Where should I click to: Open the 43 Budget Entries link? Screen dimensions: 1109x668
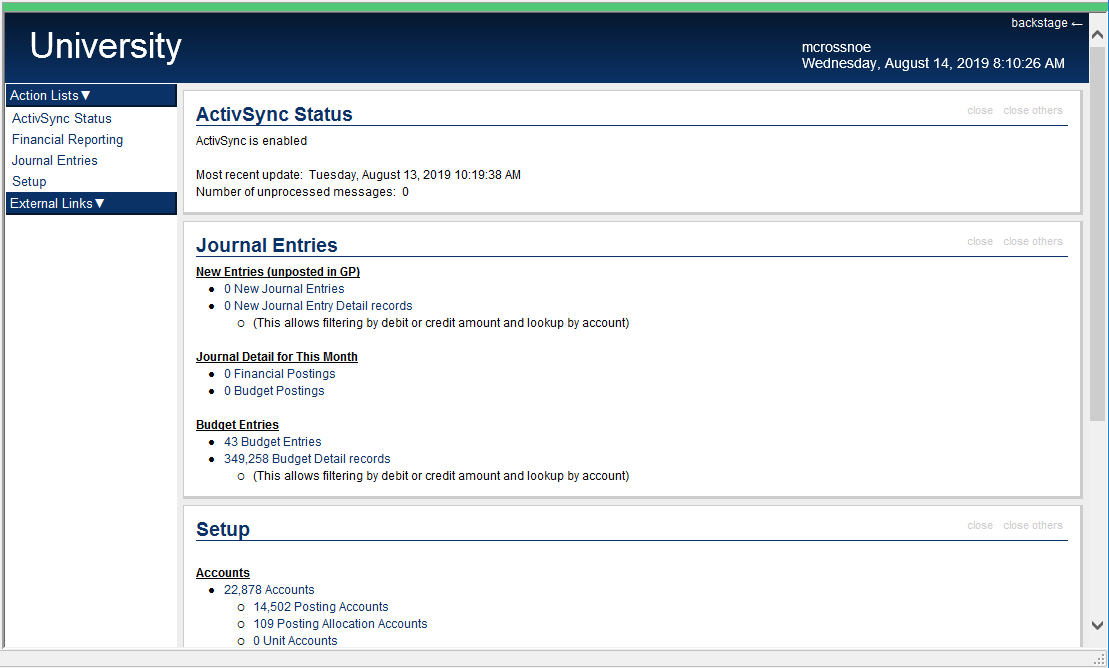pyautogui.click(x=272, y=442)
